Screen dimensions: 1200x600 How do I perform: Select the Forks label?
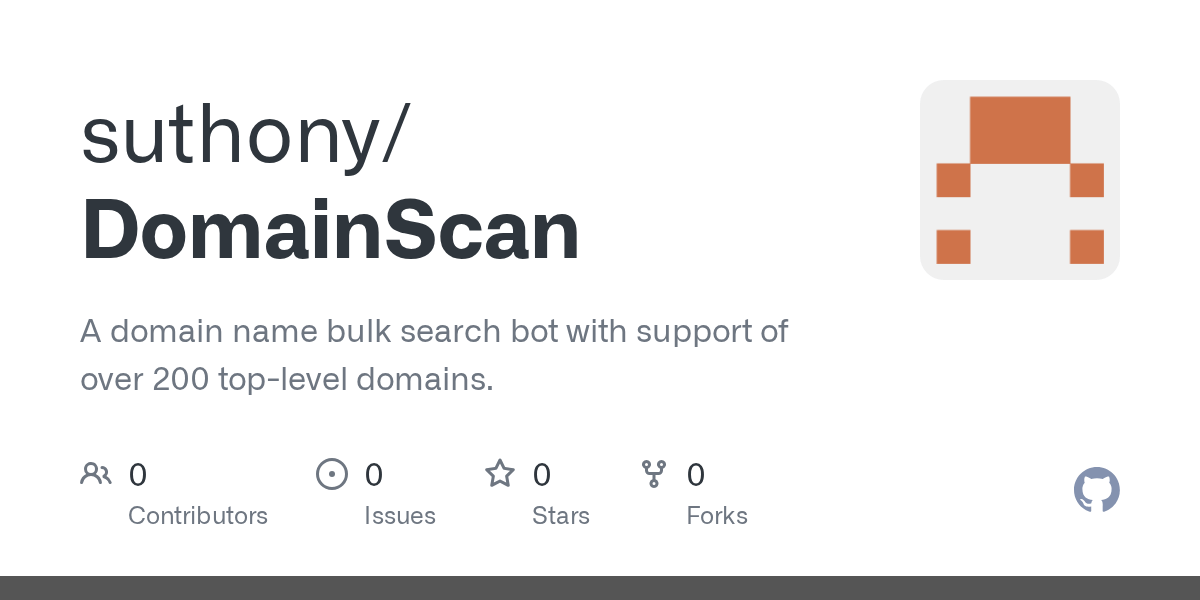click(717, 516)
